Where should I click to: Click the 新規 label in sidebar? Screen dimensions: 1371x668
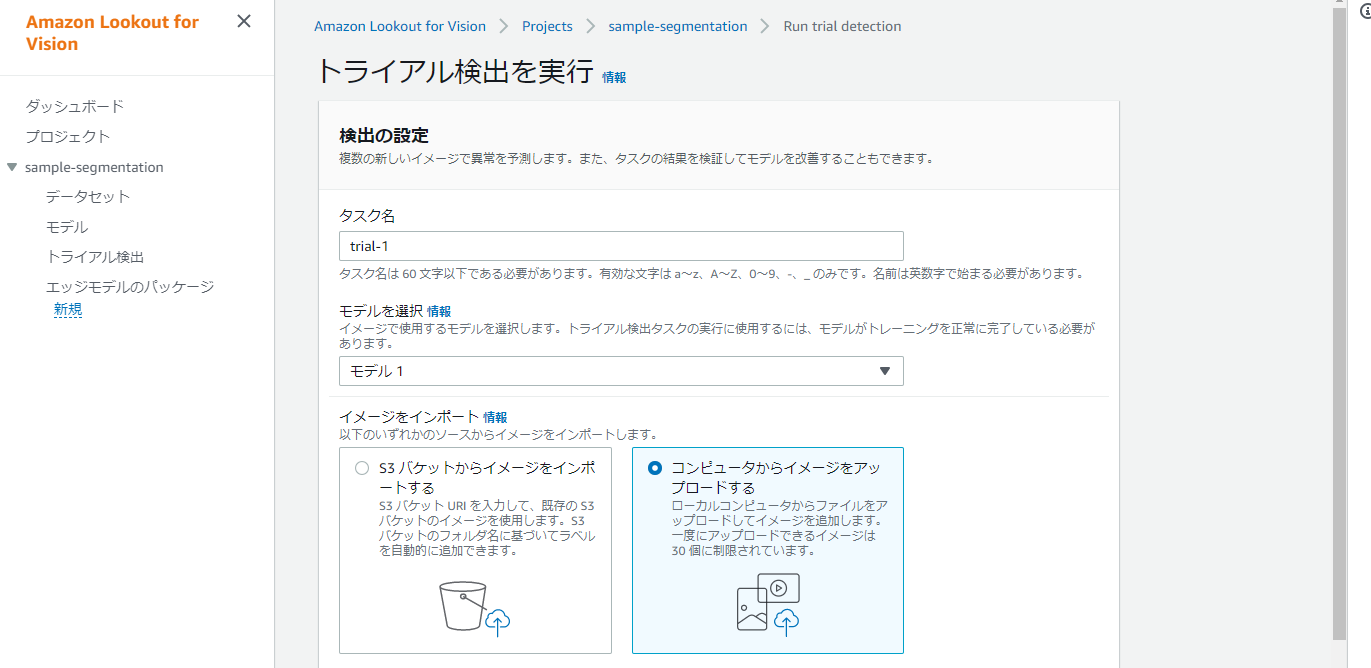[x=68, y=310]
